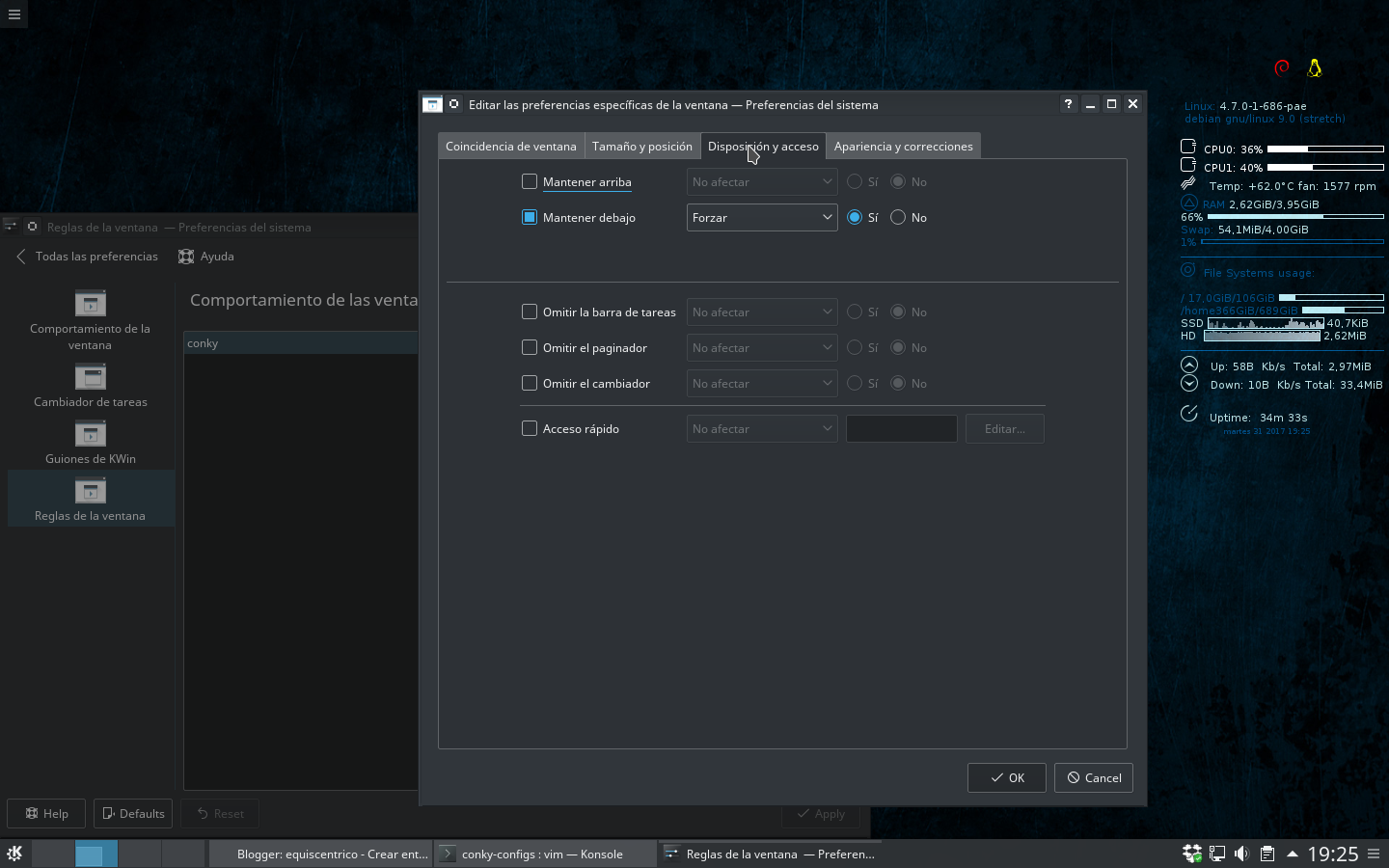Screen dimensions: 1389x868
Task: Open the Comportamiento de la ventana settings icon
Action: (91, 303)
